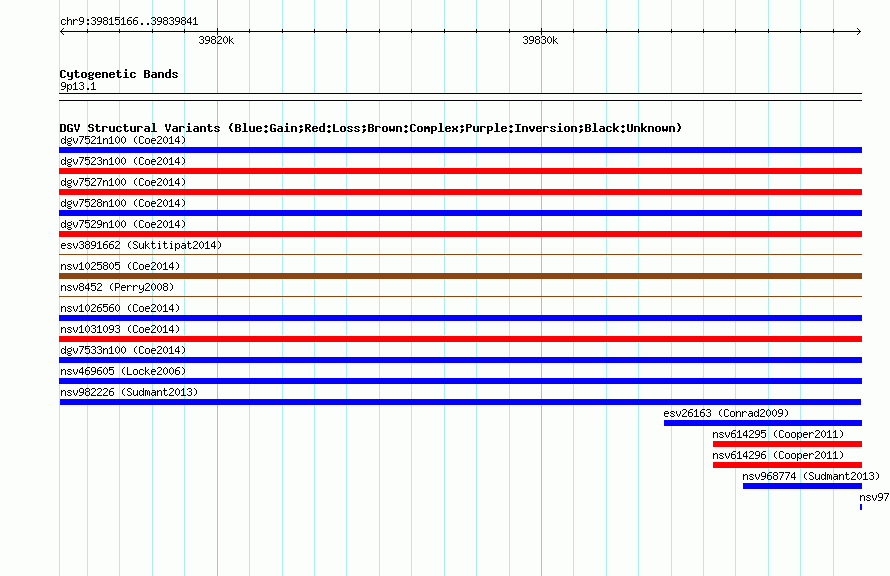Viewport: 890px width, 576px height.
Task: Click the chr9:39815166..39839841 coordinate label
Action: [x=129, y=22]
